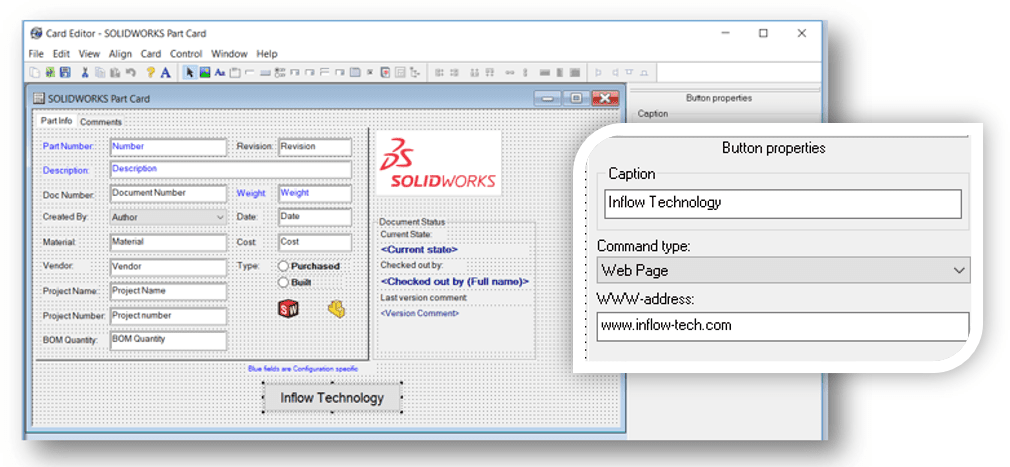The height and width of the screenshot is (467, 1010).
Task: Select the tree-structure control tool icon
Action: (414, 73)
